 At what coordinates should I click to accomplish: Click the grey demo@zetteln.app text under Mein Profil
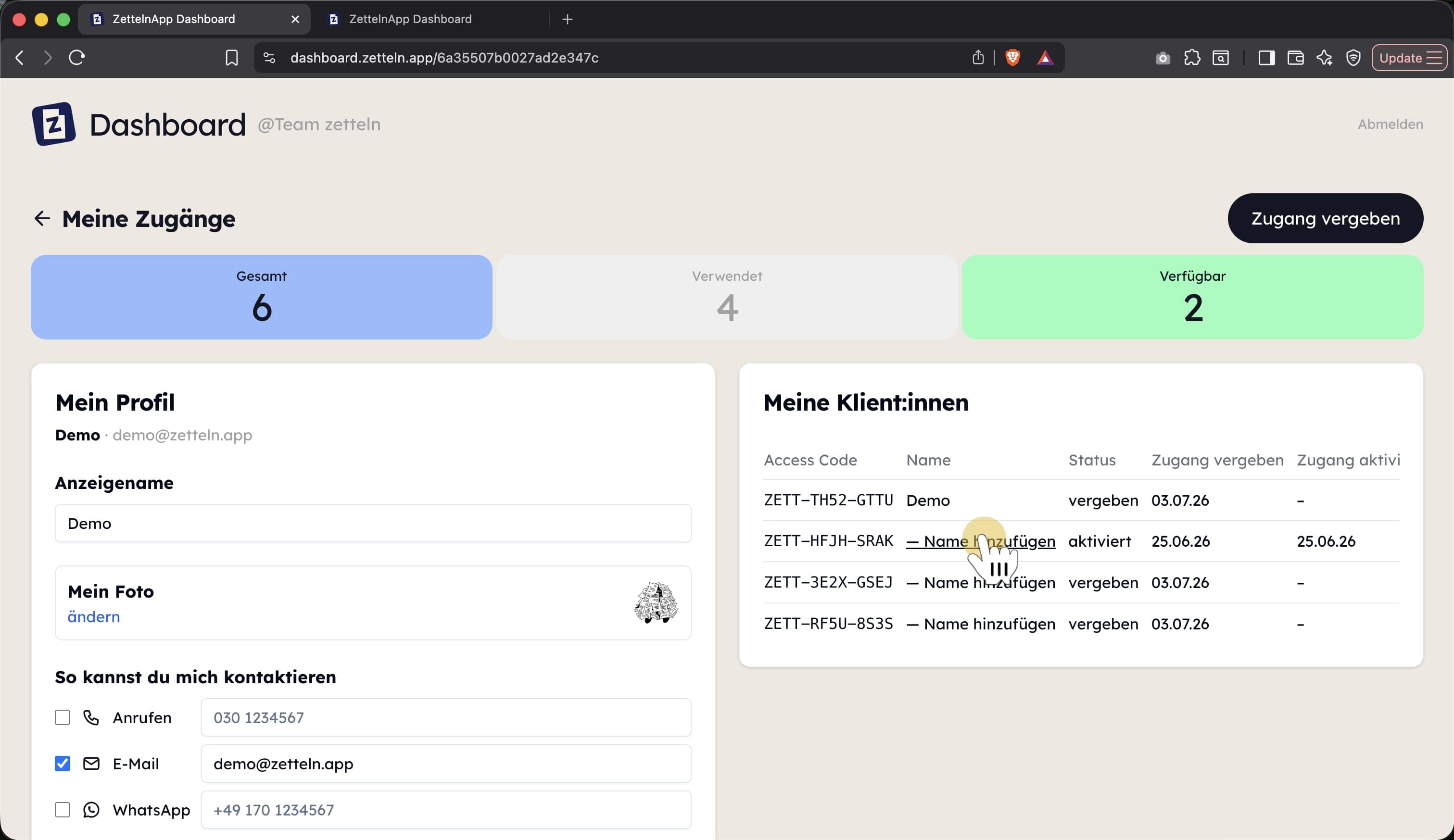182,435
